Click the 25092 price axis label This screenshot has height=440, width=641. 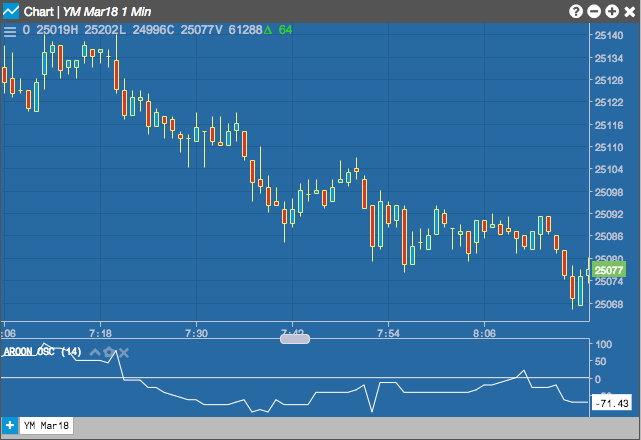point(609,214)
